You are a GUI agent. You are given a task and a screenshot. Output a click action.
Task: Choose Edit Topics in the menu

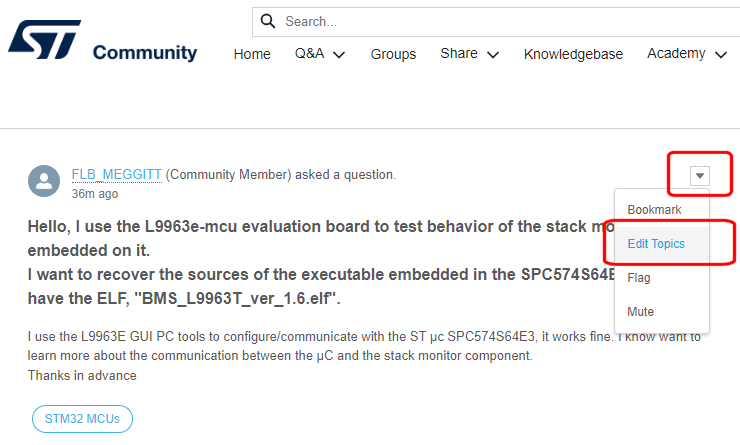coord(656,243)
